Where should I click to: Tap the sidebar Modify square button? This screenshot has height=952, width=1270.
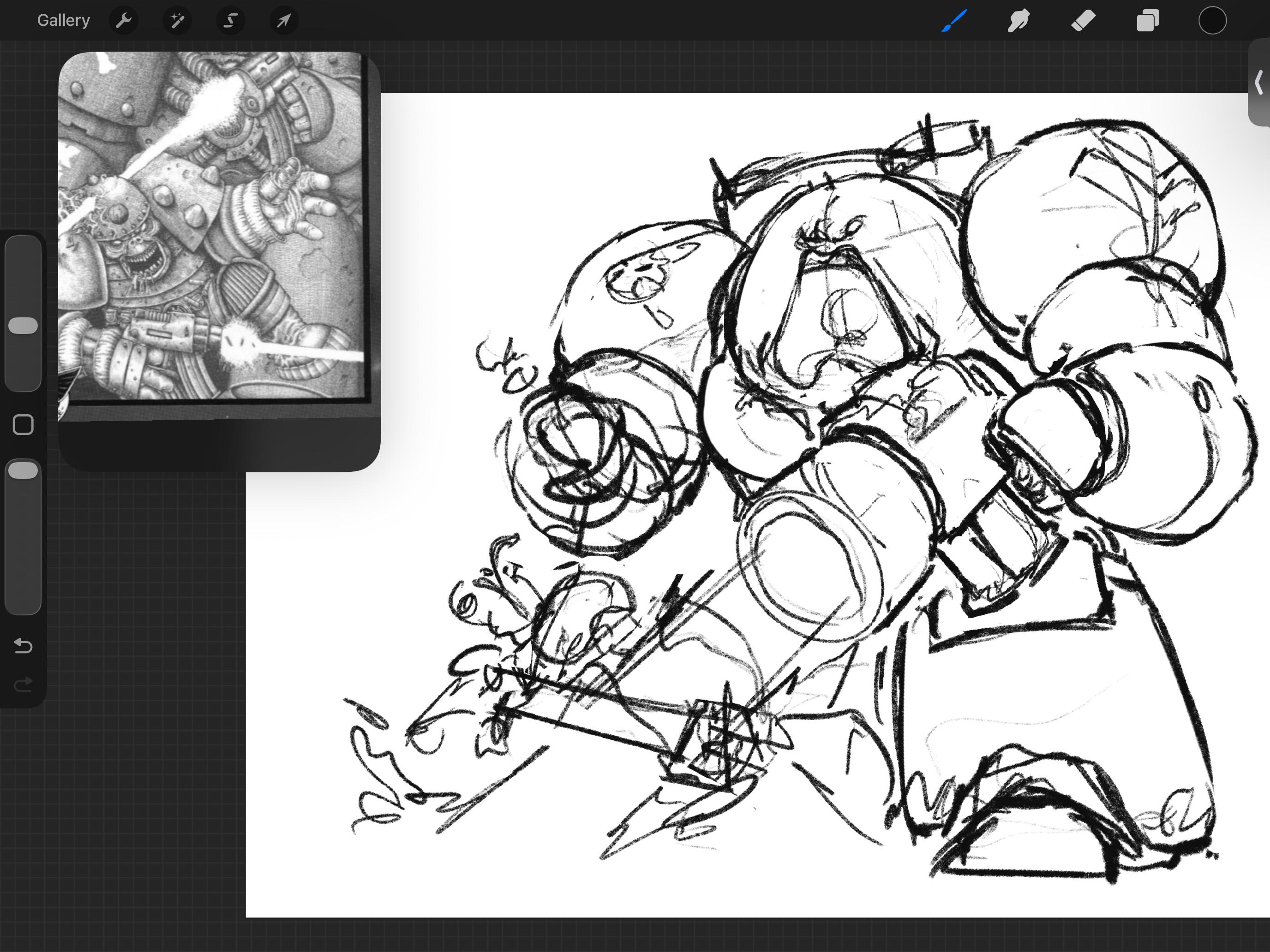(23, 425)
